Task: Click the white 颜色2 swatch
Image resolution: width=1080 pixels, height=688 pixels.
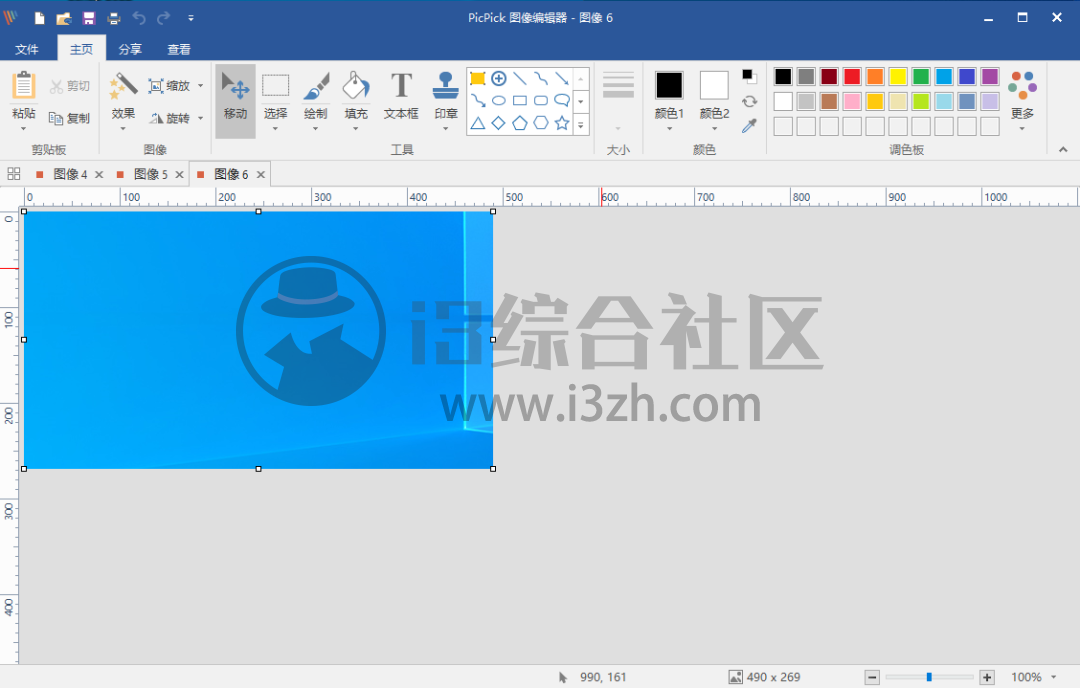Action: [714, 85]
